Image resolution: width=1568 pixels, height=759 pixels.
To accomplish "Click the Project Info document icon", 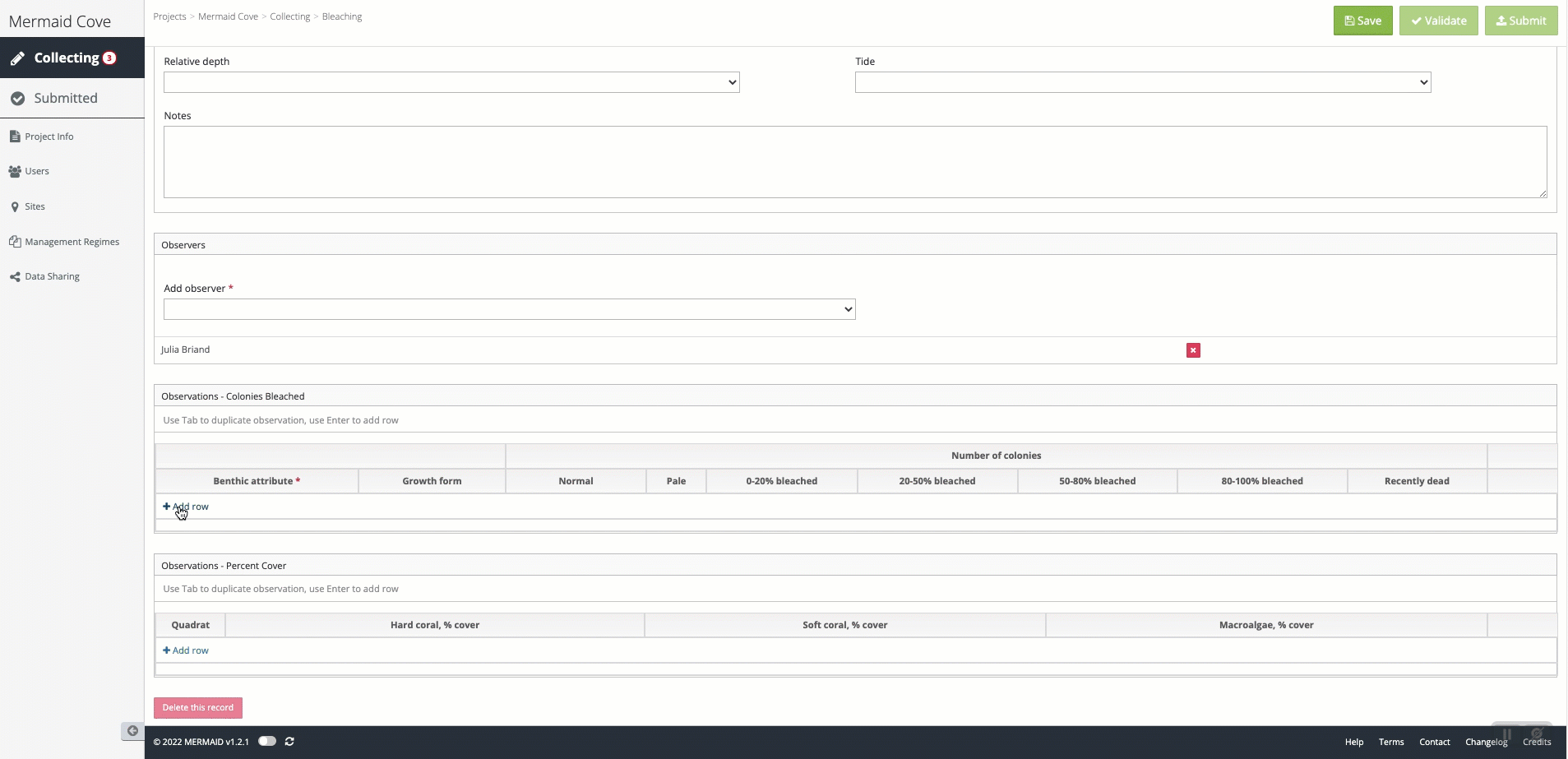I will click(x=15, y=137).
